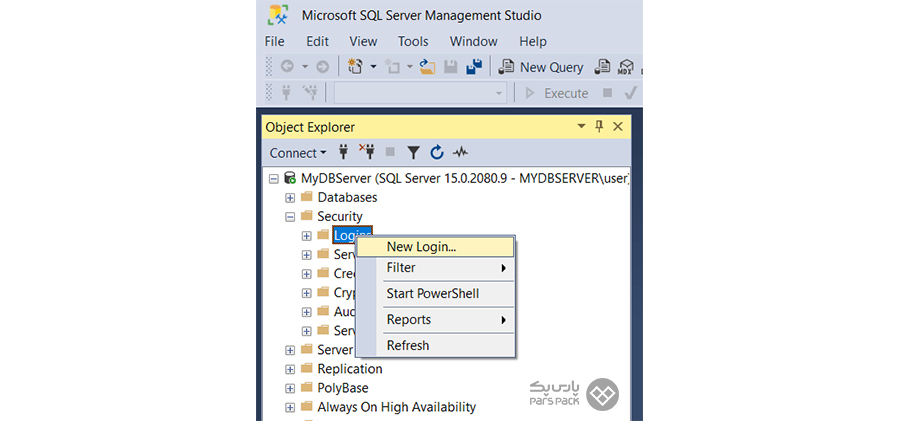This screenshot has height=421, width=900.
Task: Click the Analysis Services MDX Query icon
Action: tap(625, 67)
